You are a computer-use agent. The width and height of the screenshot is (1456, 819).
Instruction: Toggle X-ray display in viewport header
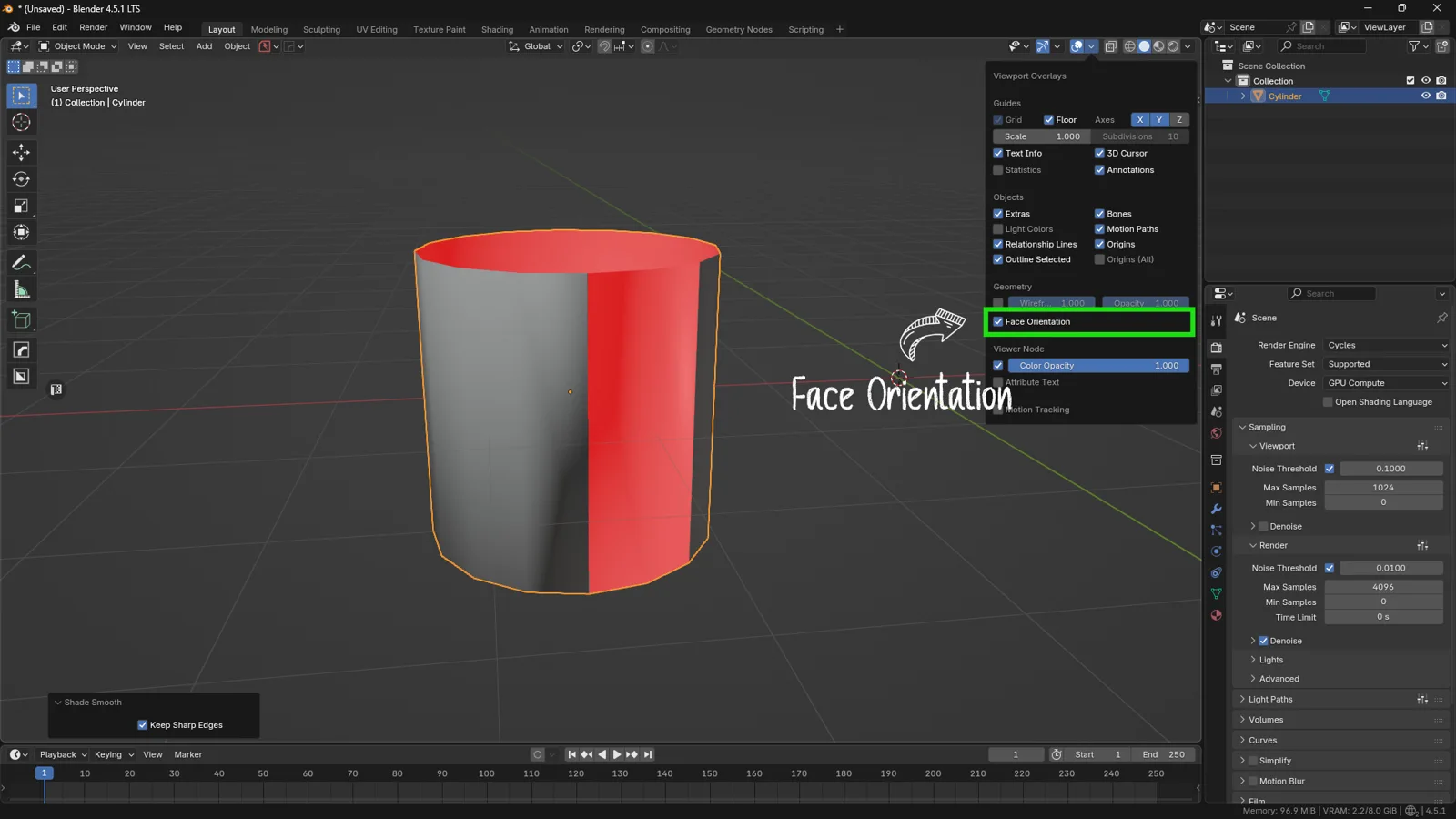1111,46
